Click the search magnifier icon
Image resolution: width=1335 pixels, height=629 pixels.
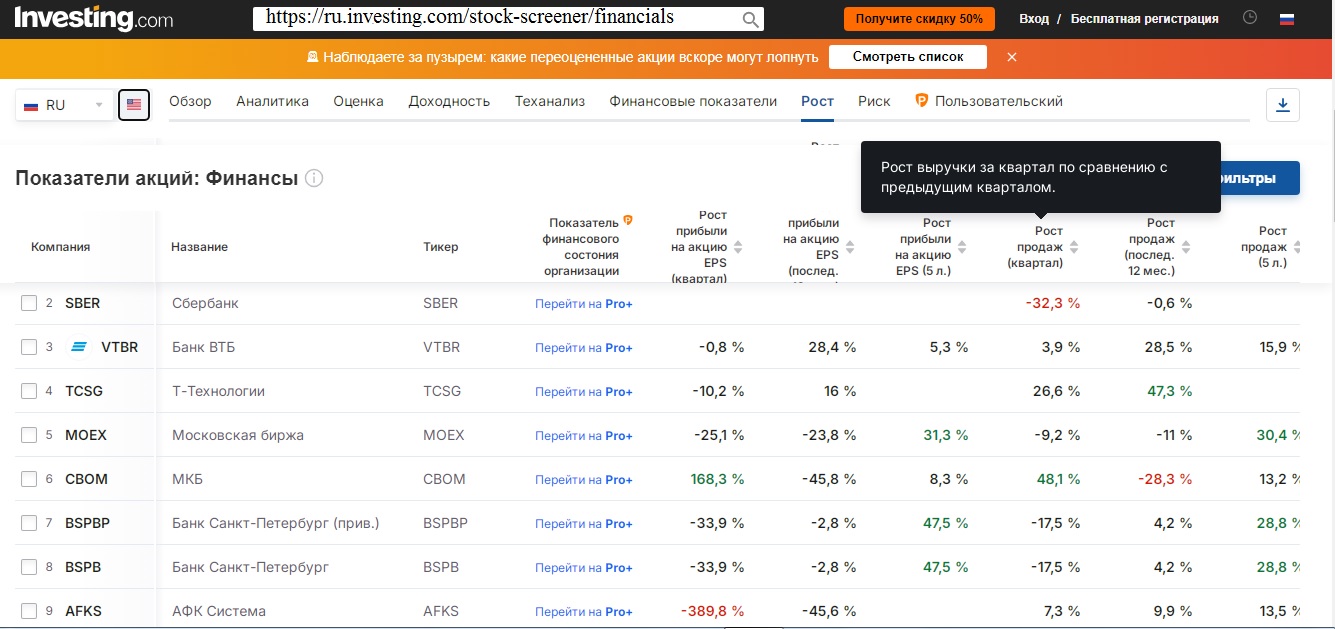[x=751, y=19]
